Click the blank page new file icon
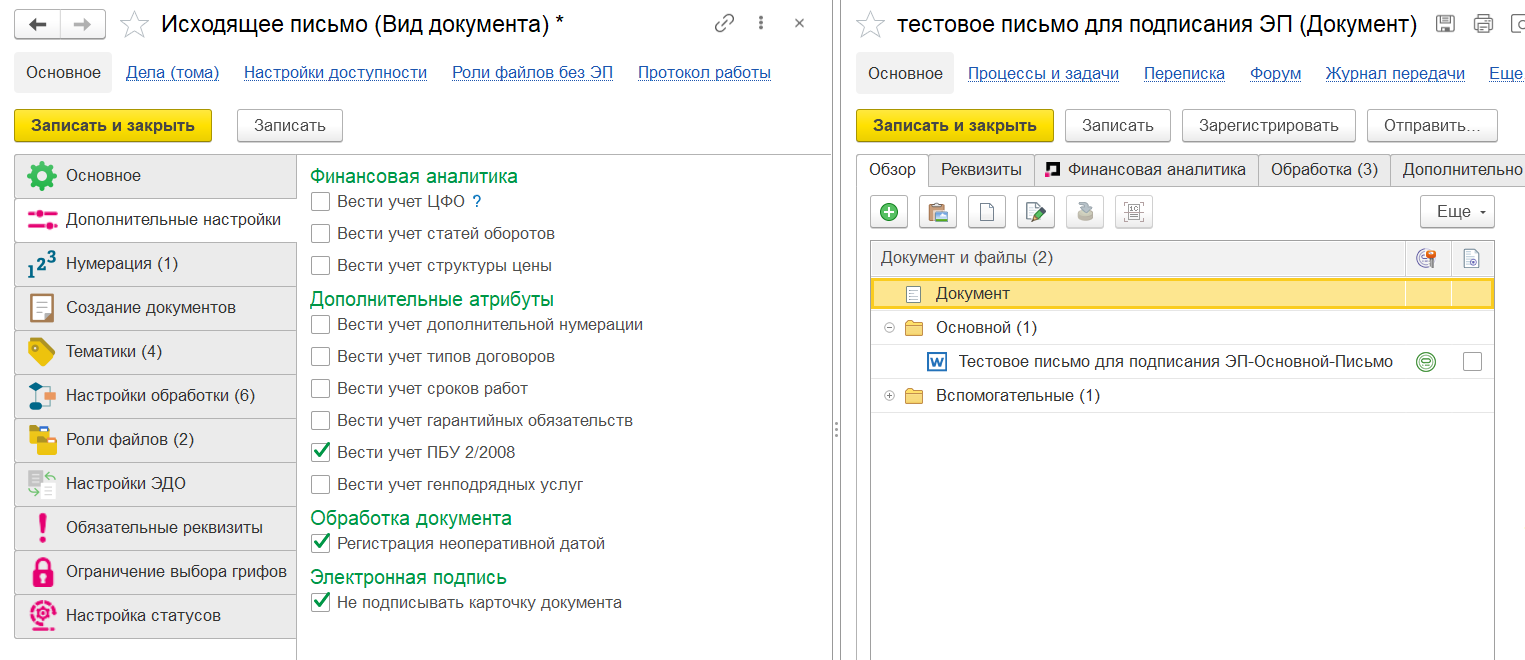The height and width of the screenshot is (660, 1525). point(987,211)
